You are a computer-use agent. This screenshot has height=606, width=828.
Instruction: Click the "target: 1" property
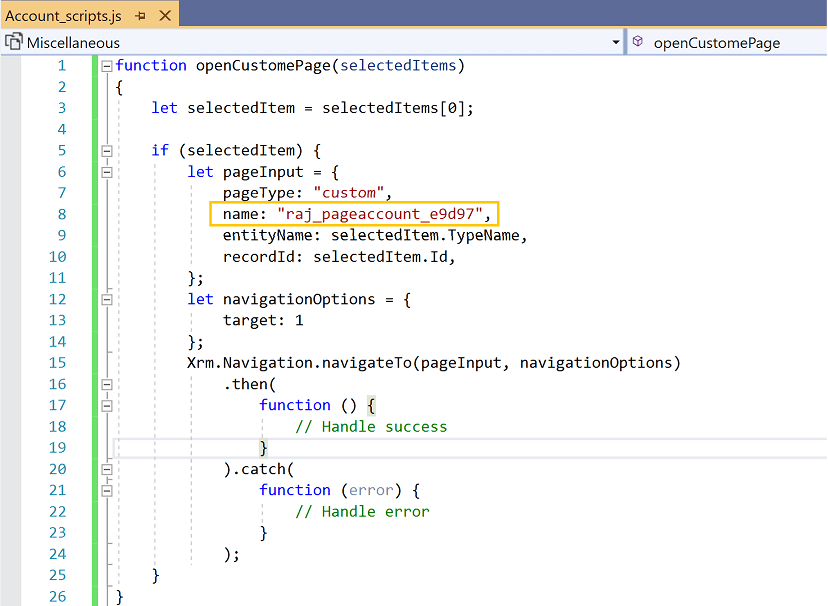[263, 320]
